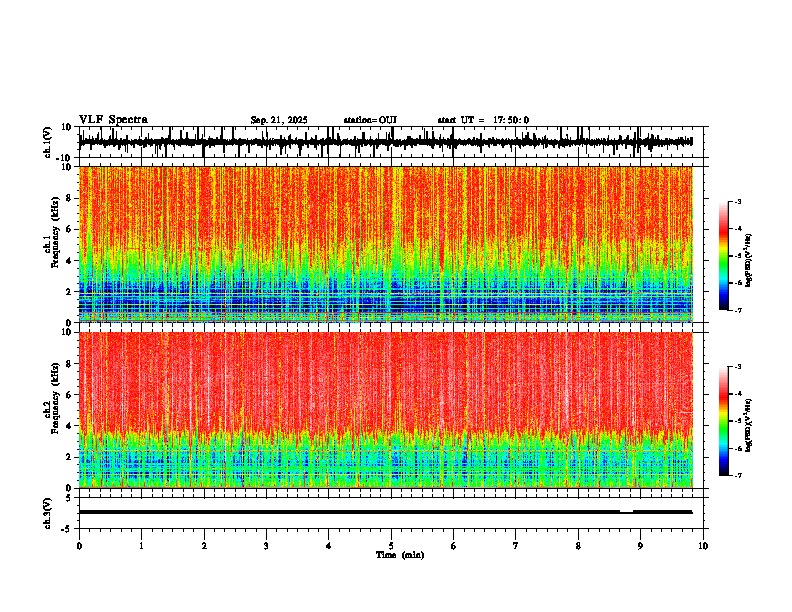792x612 pixels.
Task: Click time axis tick label "3"
Action: [x=266, y=546]
